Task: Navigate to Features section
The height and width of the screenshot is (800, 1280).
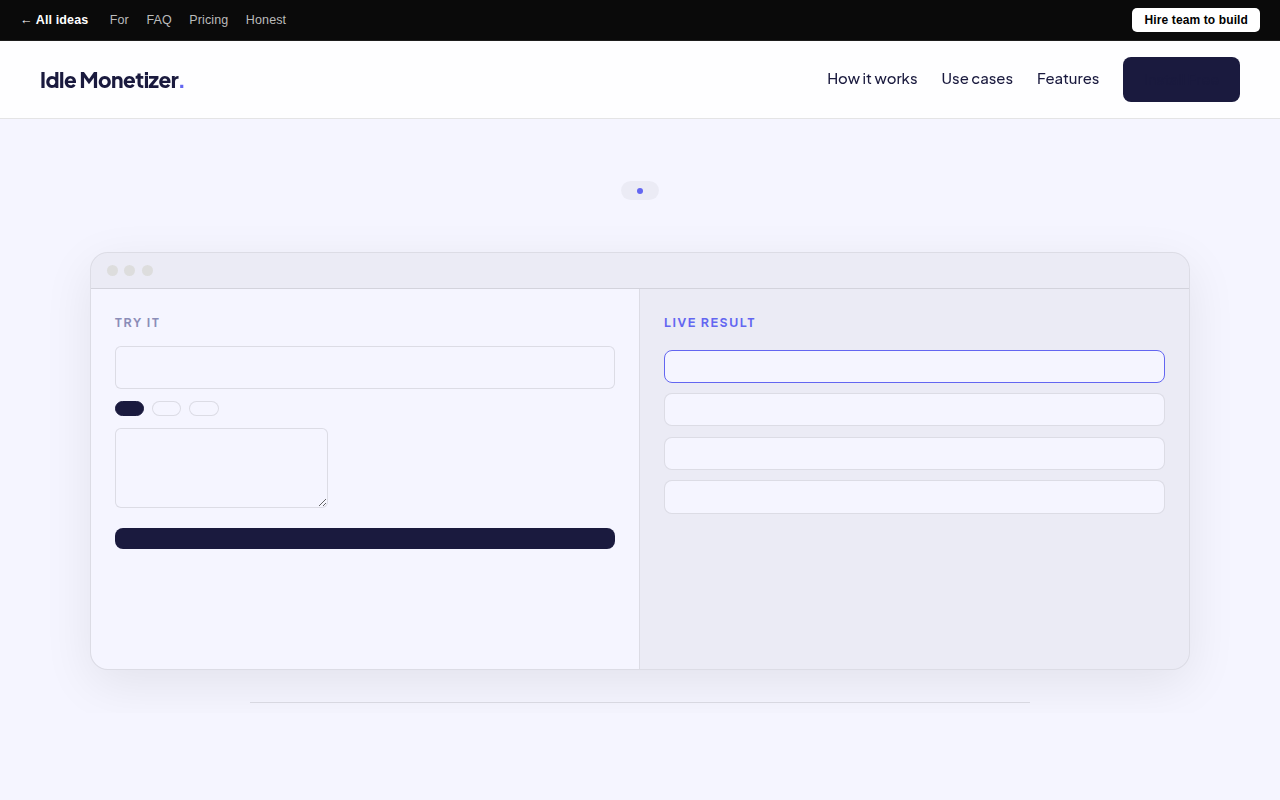Action: tap(1068, 79)
